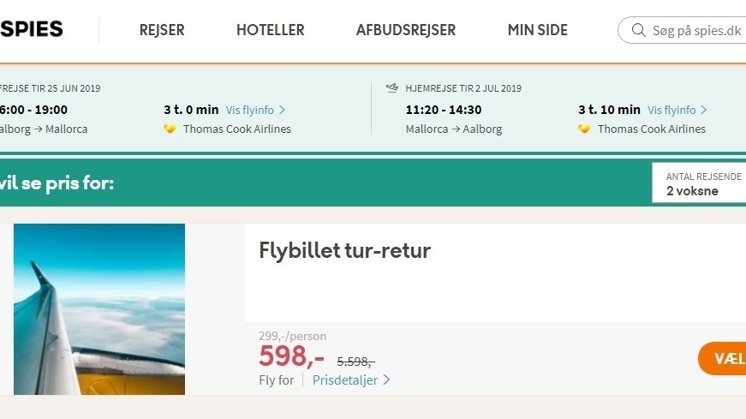Image resolution: width=746 pixels, height=419 pixels.
Task: Click the red 598,- price
Action: tap(291, 356)
